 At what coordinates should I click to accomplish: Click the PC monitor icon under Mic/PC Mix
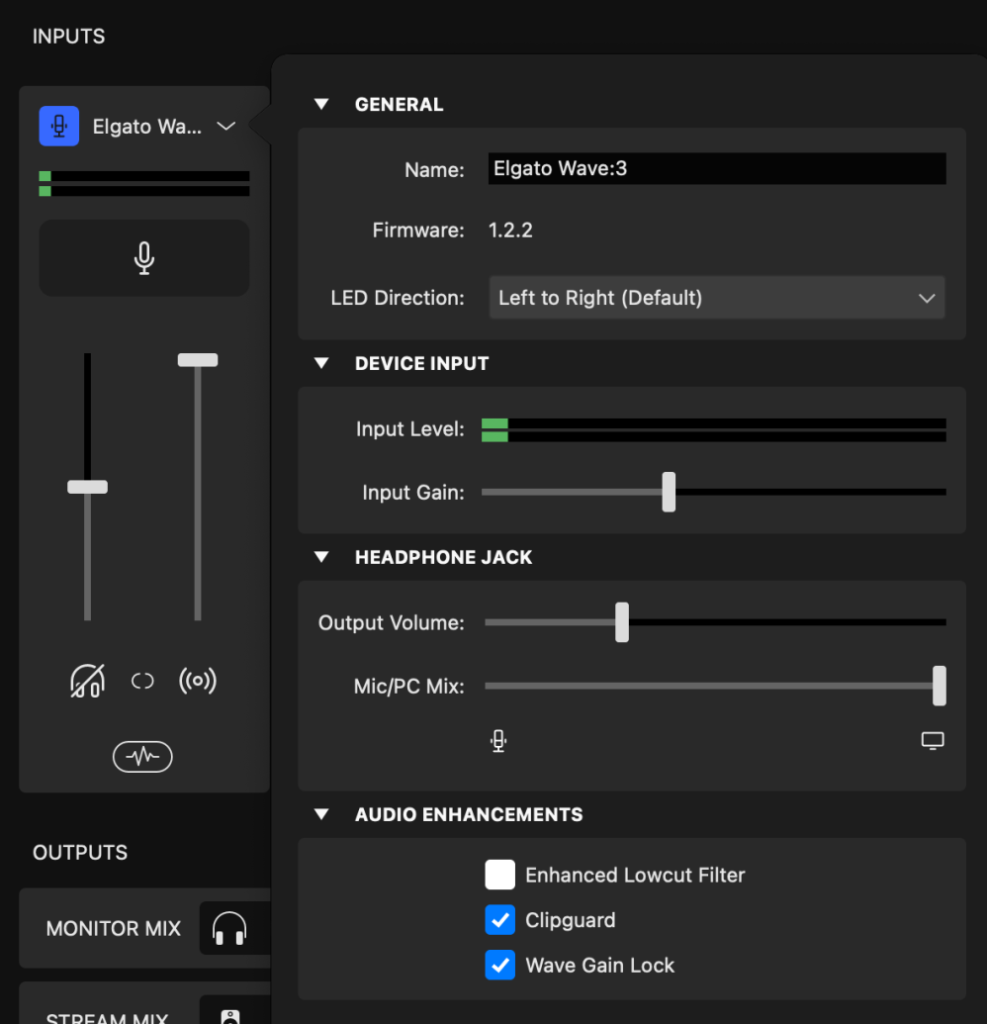[933, 741]
